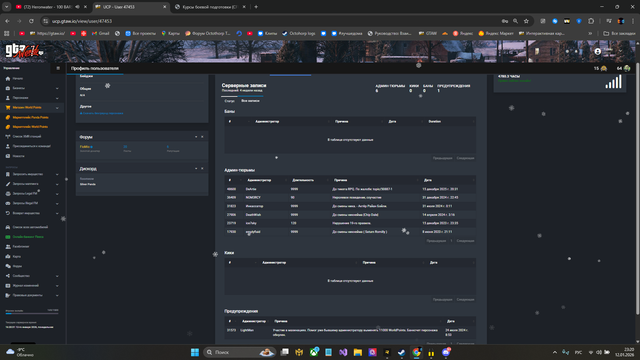This screenshot has width=640, height=360.
Task: Open the browser extensions puzzle icon
Action: [x=591, y=21]
